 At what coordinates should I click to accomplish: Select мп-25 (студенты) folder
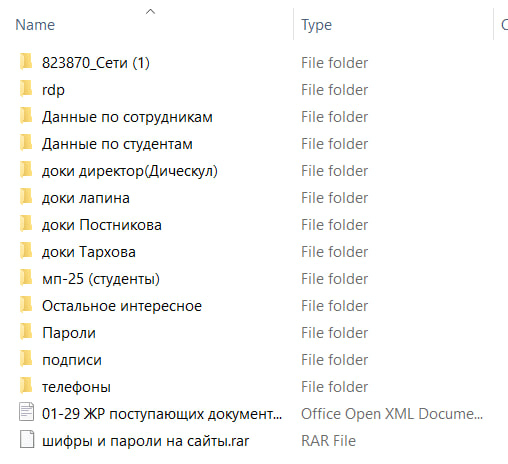(101, 279)
